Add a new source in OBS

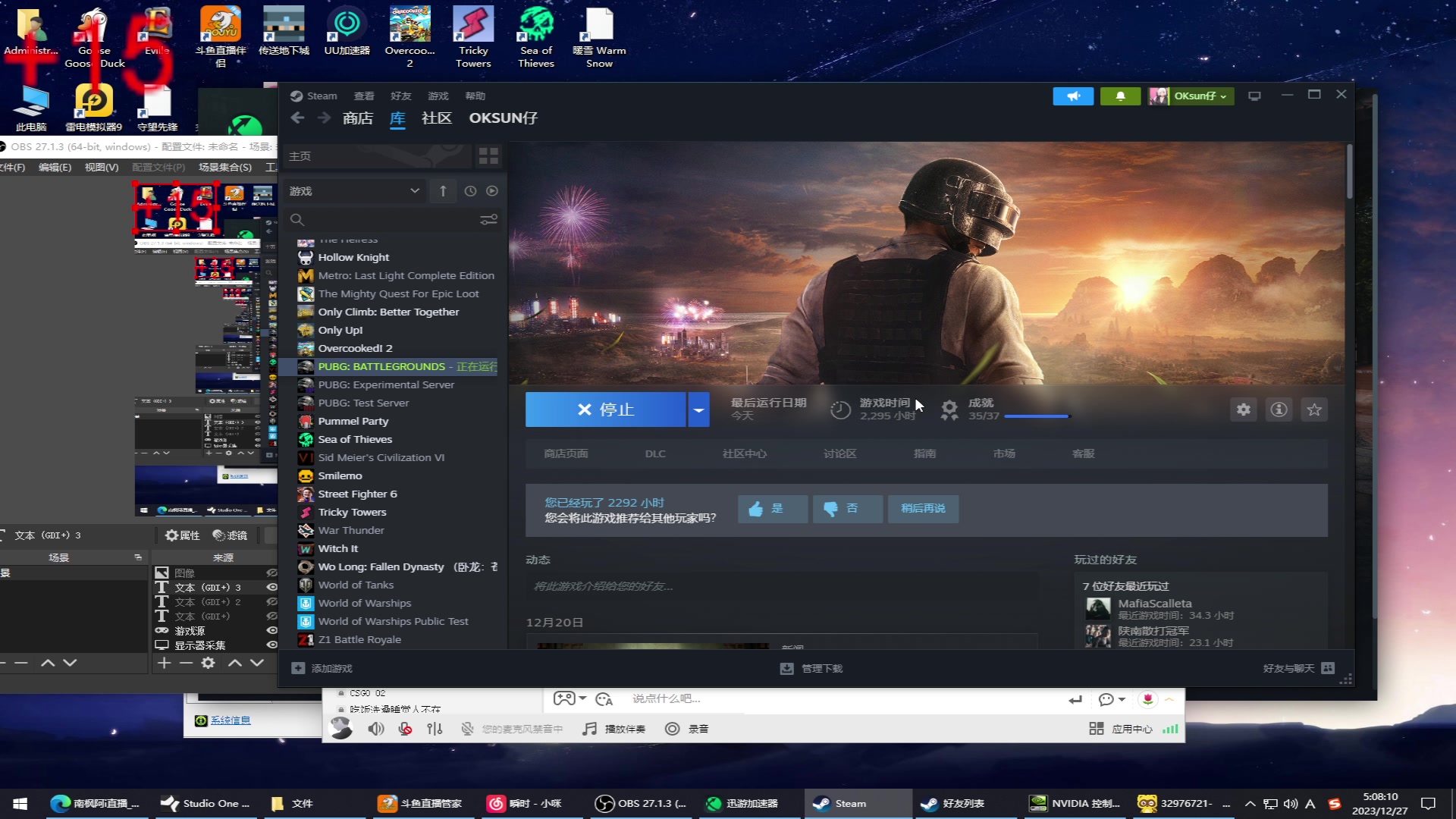tap(165, 663)
